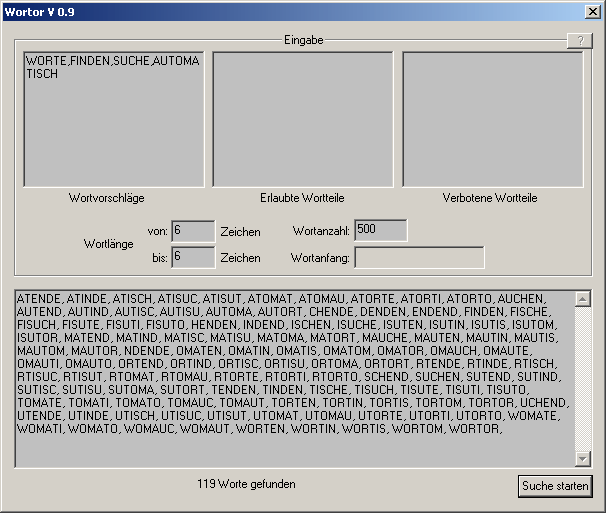Focus the empty Wortanfang input field
The image size is (606, 513).
pyautogui.click(x=419, y=257)
